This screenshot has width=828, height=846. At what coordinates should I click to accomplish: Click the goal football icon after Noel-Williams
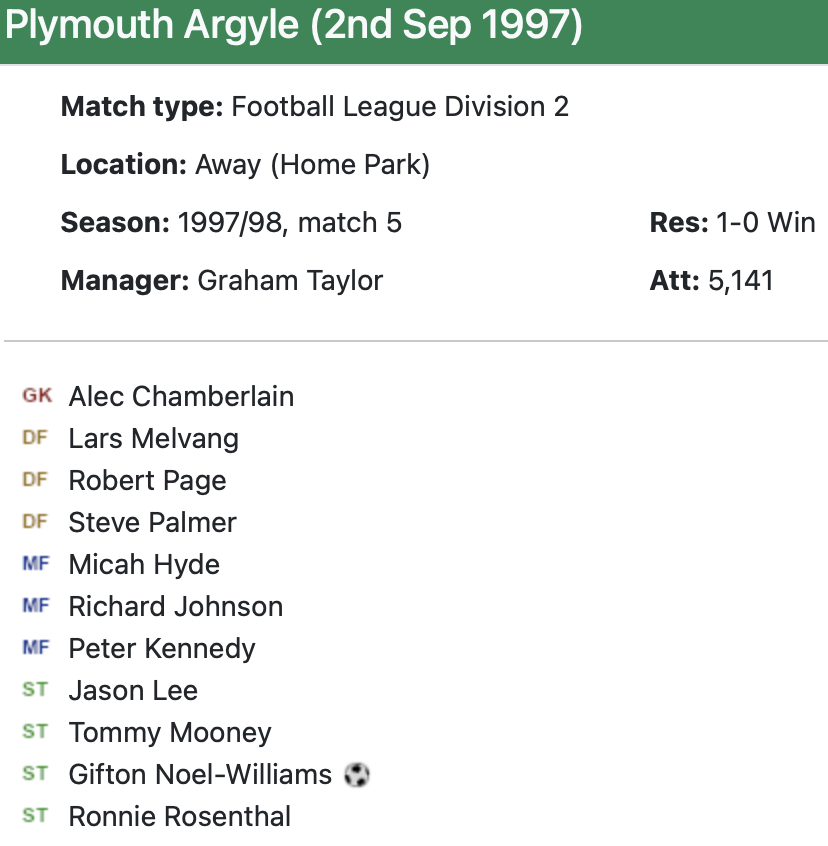pyautogui.click(x=357, y=774)
